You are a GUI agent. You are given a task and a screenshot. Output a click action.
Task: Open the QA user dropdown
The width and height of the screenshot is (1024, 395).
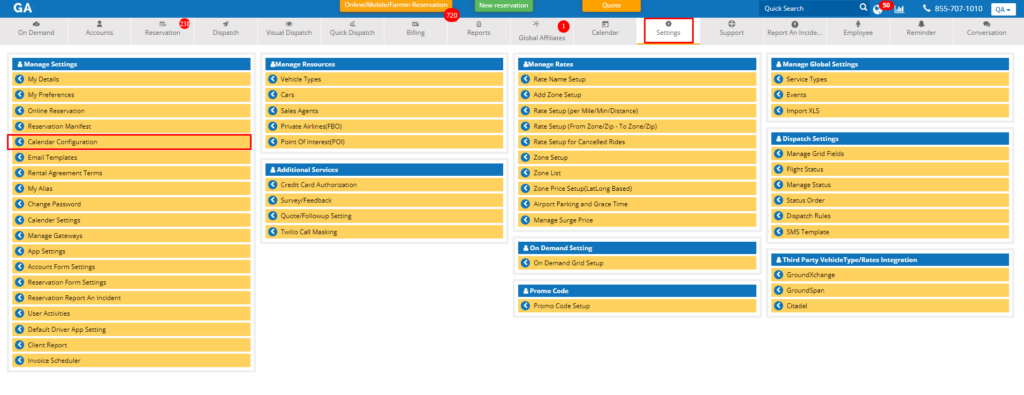1002,9
